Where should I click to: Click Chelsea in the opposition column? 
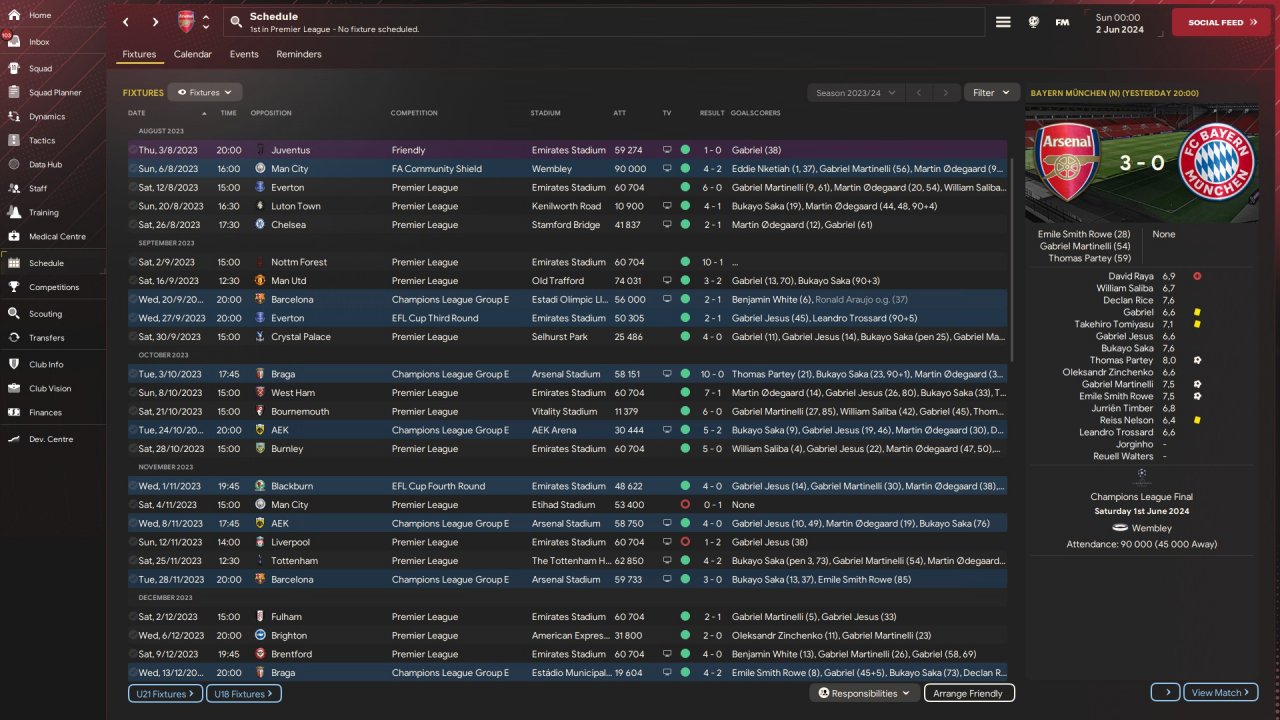tap(289, 225)
